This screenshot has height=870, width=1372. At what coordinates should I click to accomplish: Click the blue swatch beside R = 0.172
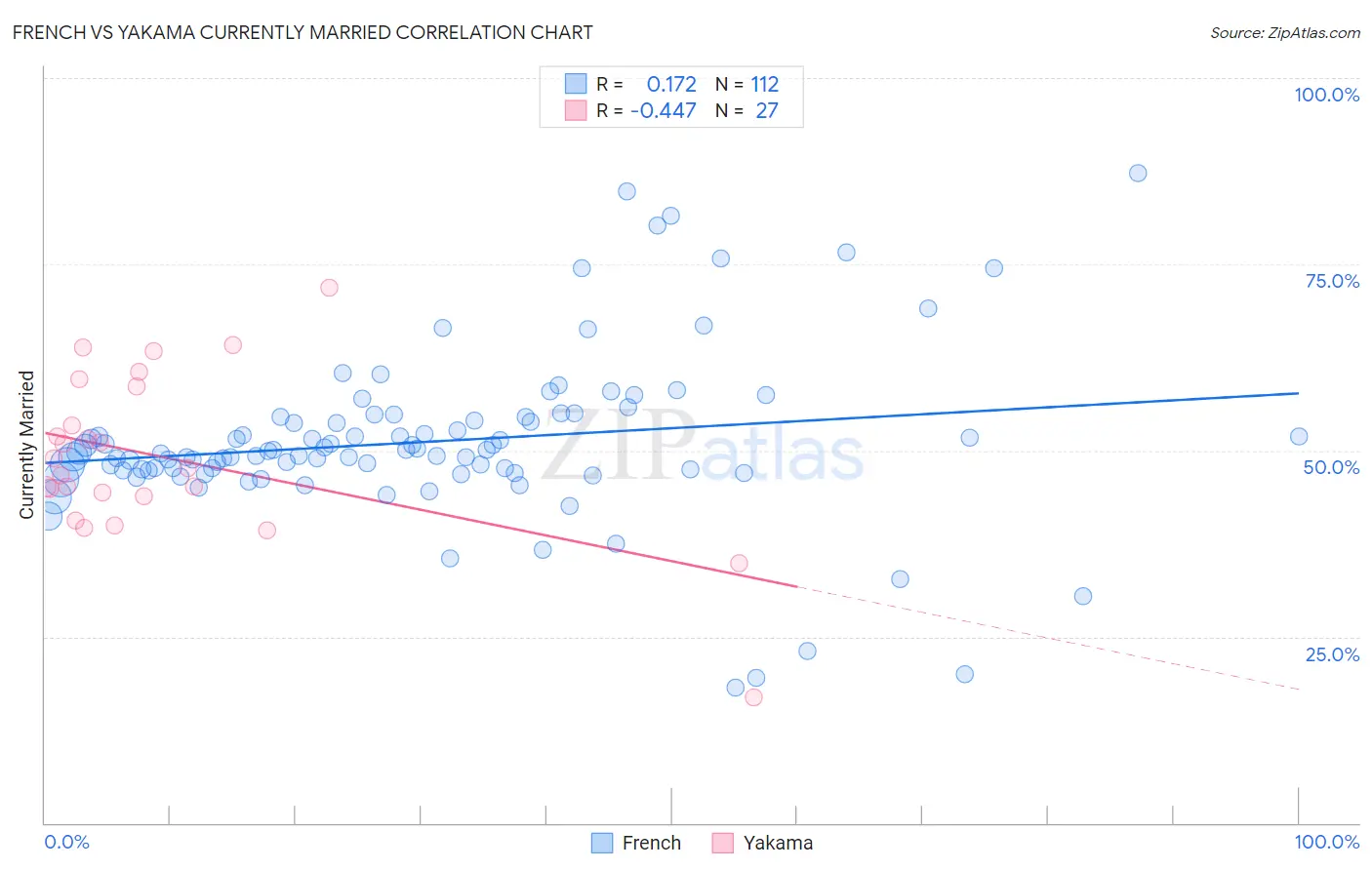pos(576,84)
